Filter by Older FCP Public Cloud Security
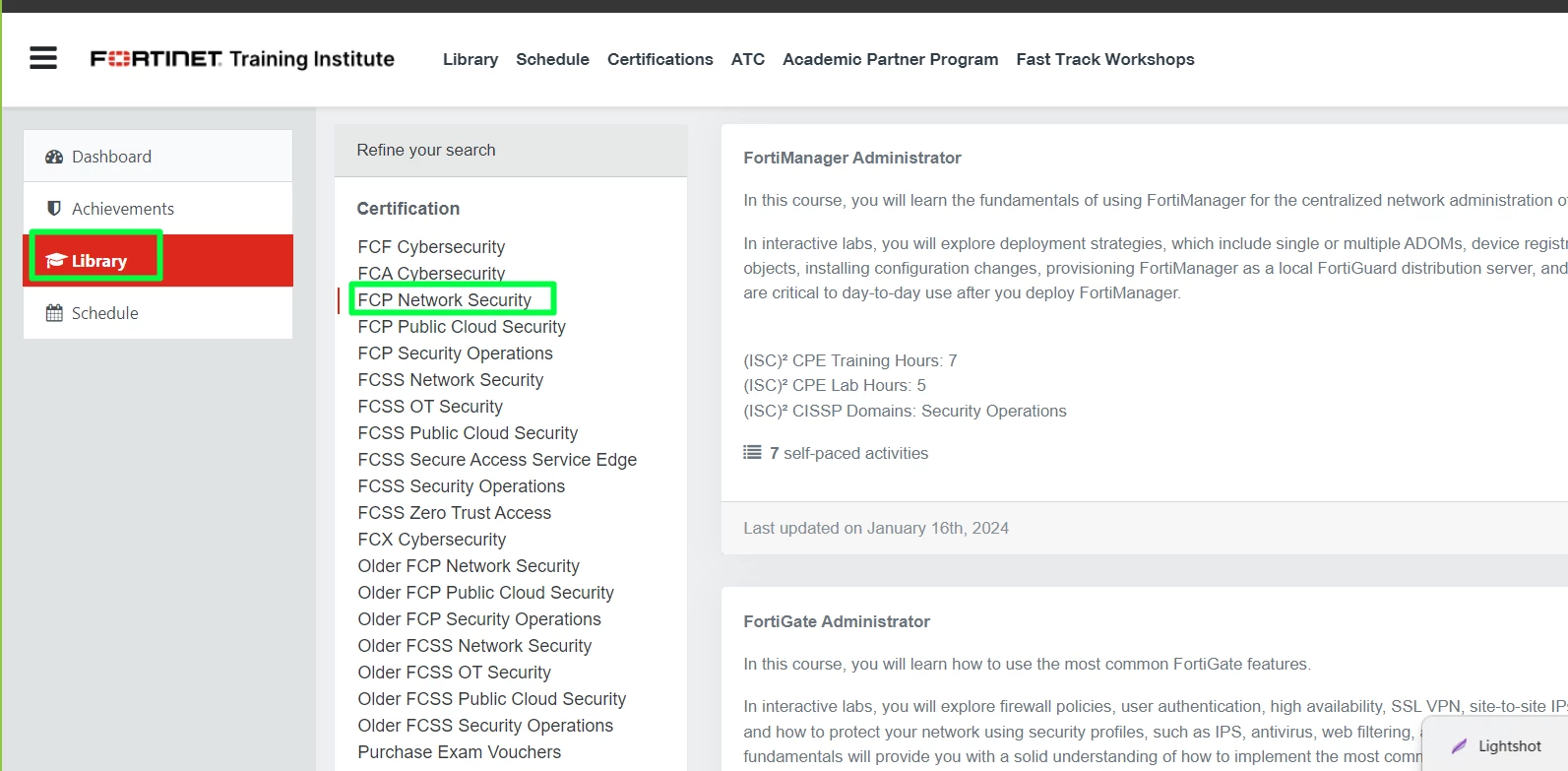The width and height of the screenshot is (1568, 771). click(x=486, y=593)
